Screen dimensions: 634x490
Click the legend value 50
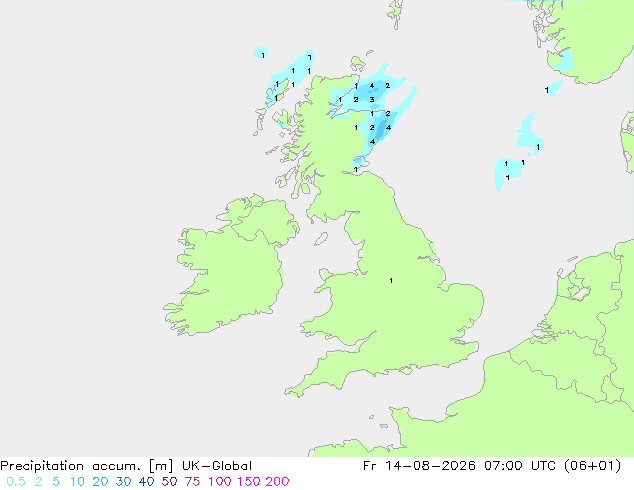[169, 482]
